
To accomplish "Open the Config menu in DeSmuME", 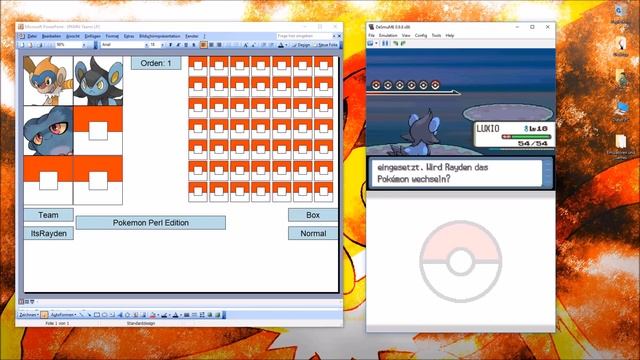I will [421, 36].
